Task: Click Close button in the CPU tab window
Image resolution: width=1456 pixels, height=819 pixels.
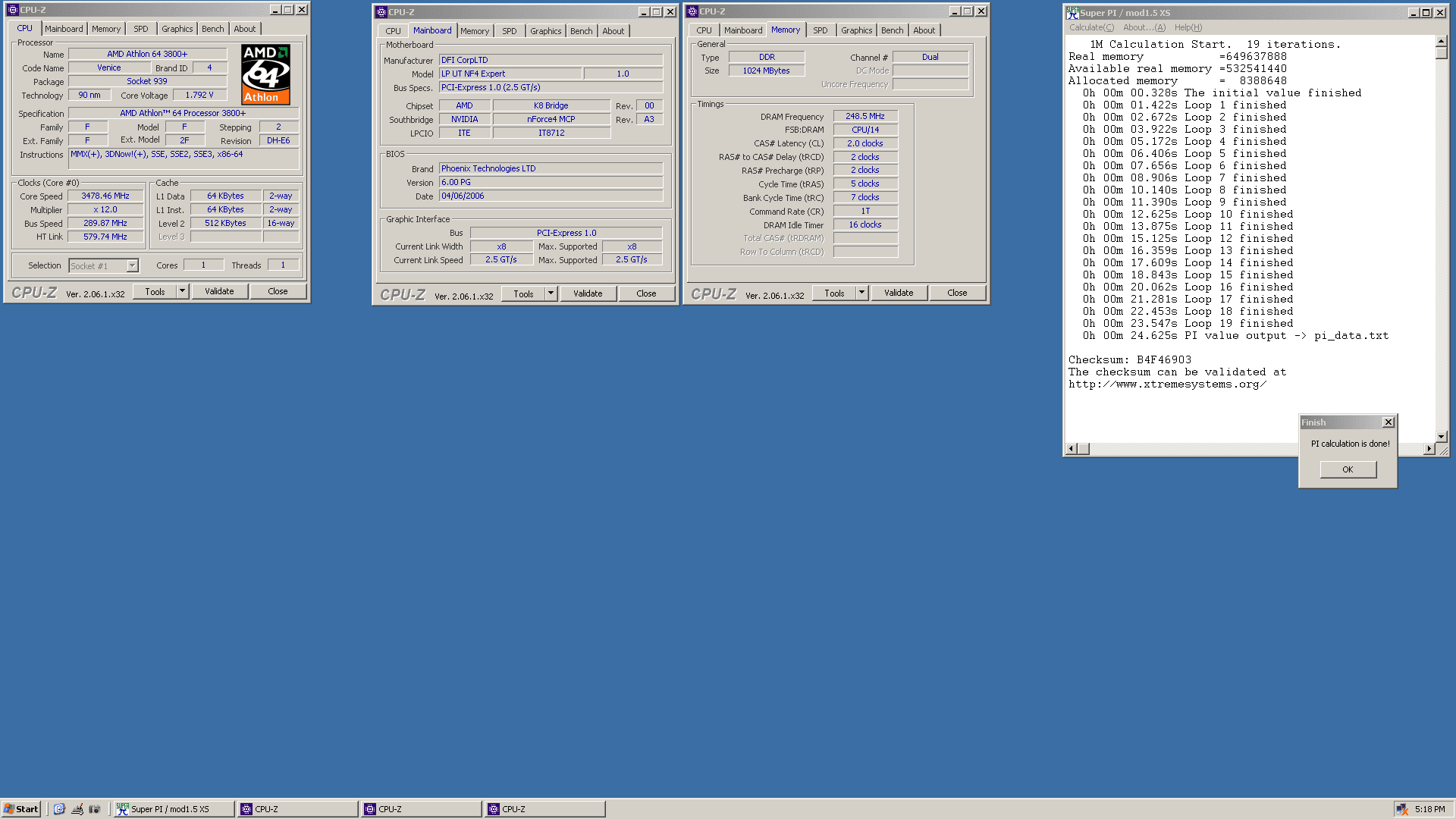Action: (278, 291)
